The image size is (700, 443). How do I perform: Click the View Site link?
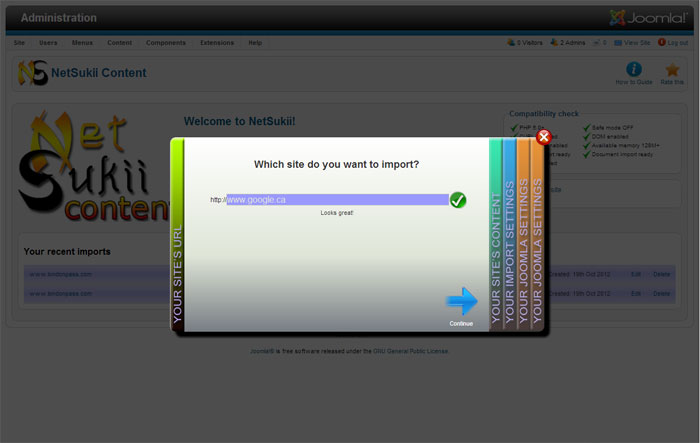(x=632, y=42)
